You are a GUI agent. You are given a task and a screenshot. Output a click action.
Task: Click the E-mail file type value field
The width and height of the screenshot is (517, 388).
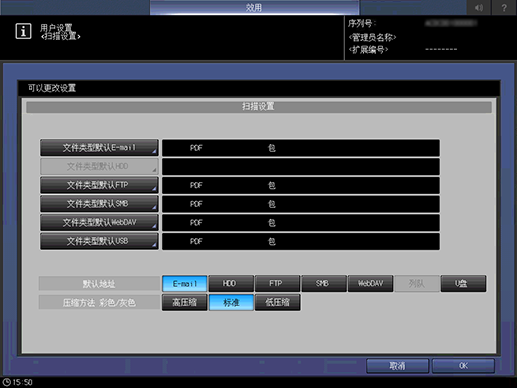(x=301, y=148)
